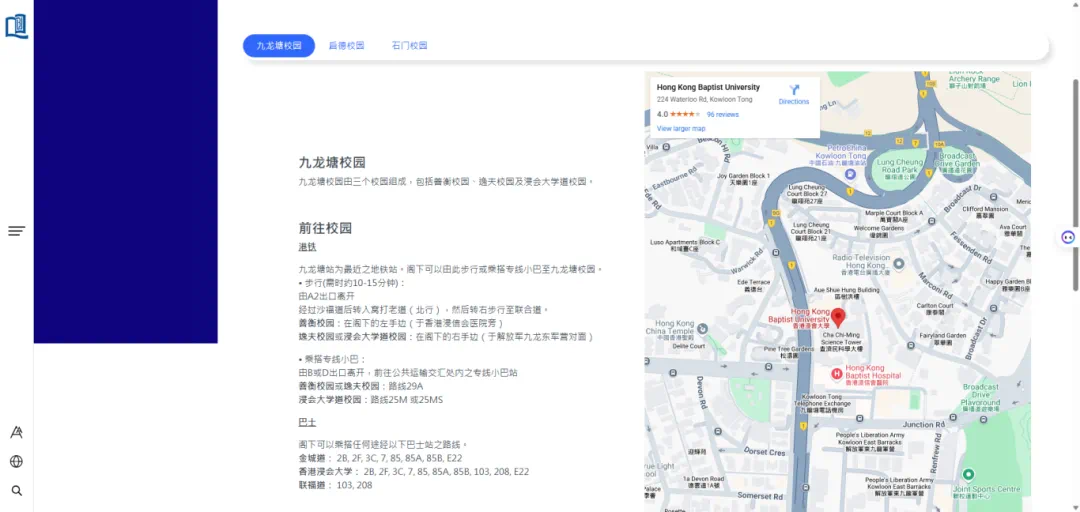Image resolution: width=1080 pixels, height=512 pixels.
Task: Switch to the 石门校园 tab
Action: tap(409, 46)
